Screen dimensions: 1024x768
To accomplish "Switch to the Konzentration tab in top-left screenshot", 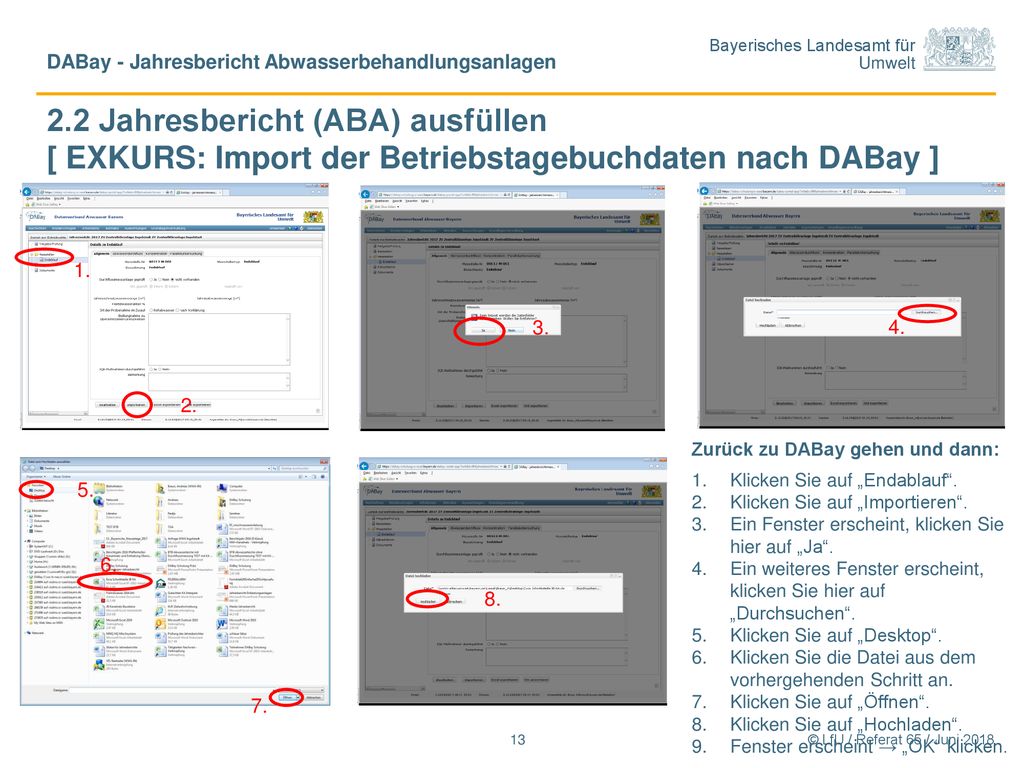I will click(157, 253).
